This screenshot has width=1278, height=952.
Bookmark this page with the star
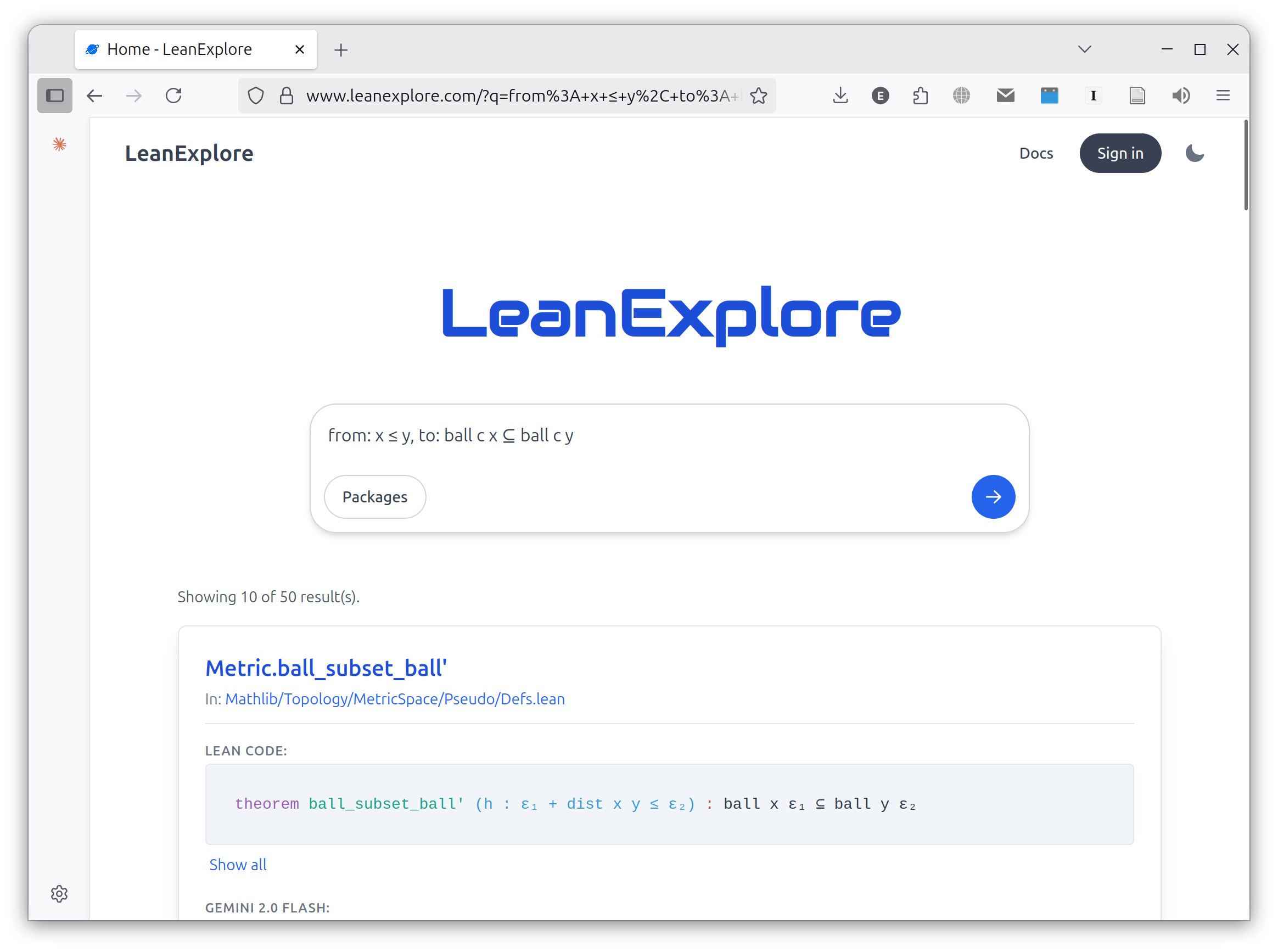(758, 96)
